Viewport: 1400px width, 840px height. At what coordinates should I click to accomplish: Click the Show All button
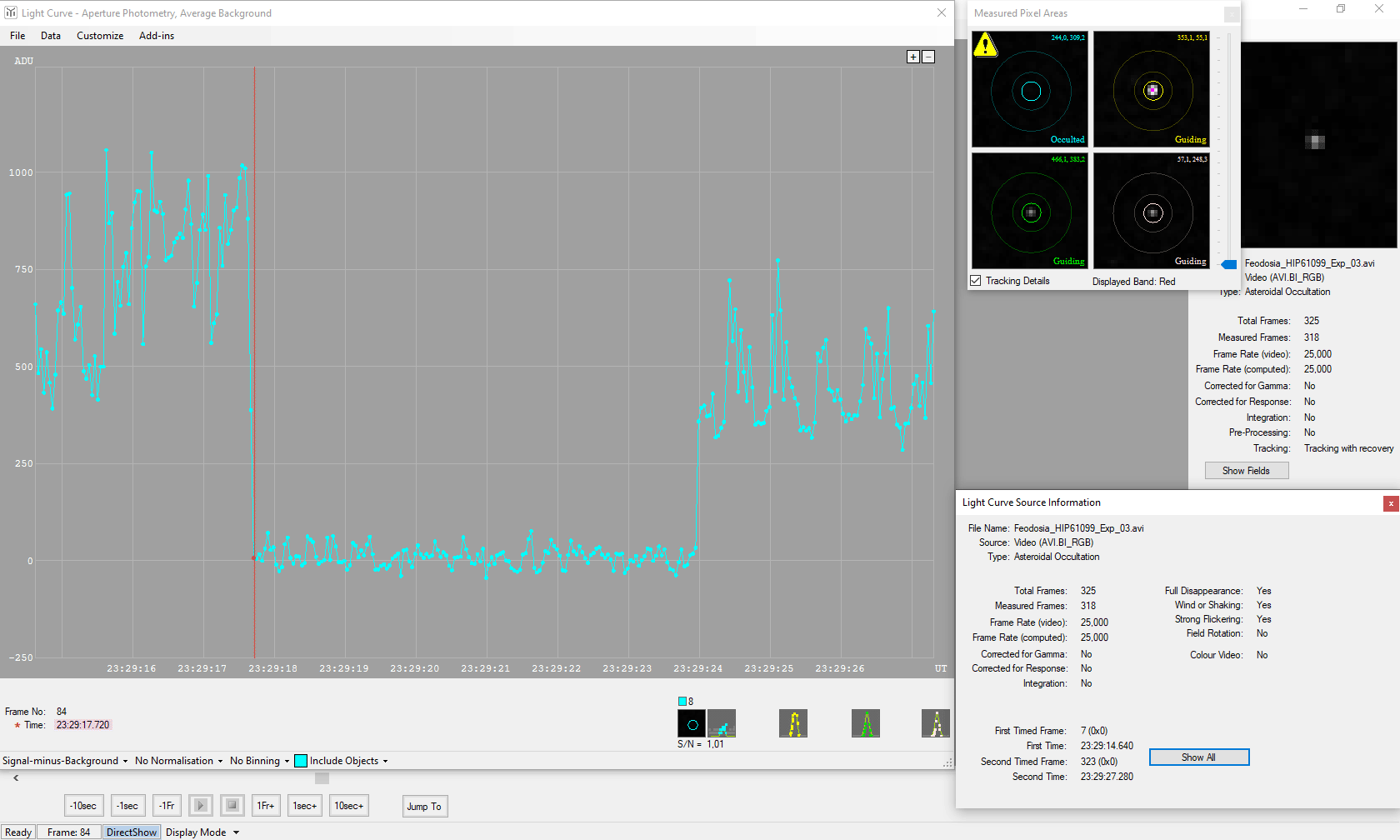(x=1198, y=757)
